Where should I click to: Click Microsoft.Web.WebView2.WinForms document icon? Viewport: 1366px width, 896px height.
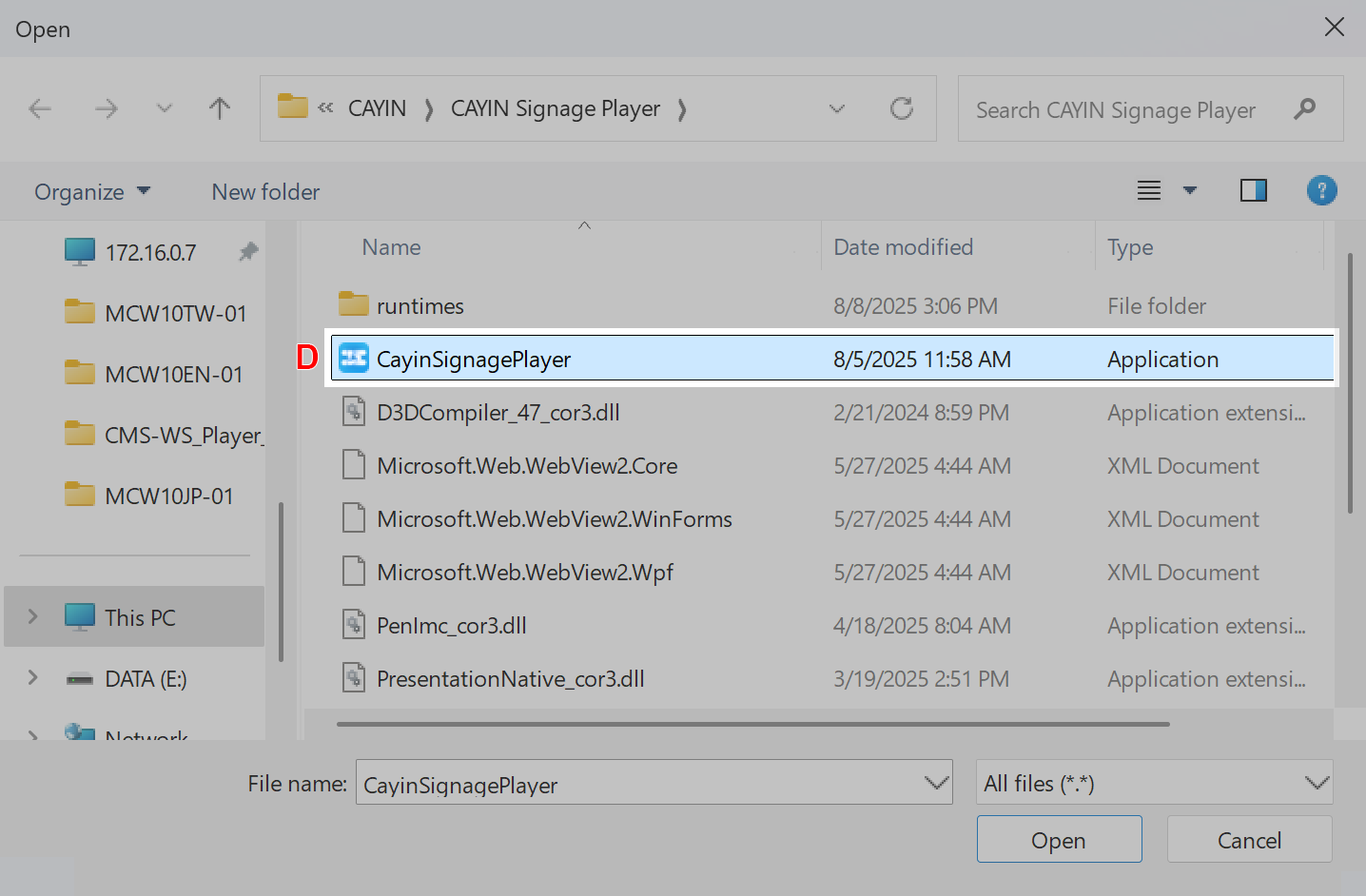pos(354,517)
